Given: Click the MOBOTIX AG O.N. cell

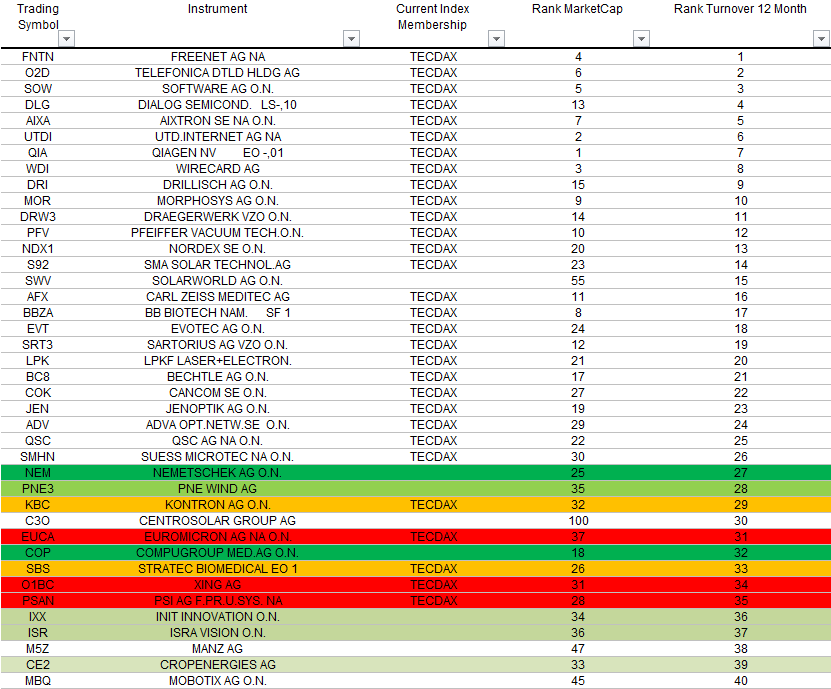Looking at the screenshot, I should point(217,681).
